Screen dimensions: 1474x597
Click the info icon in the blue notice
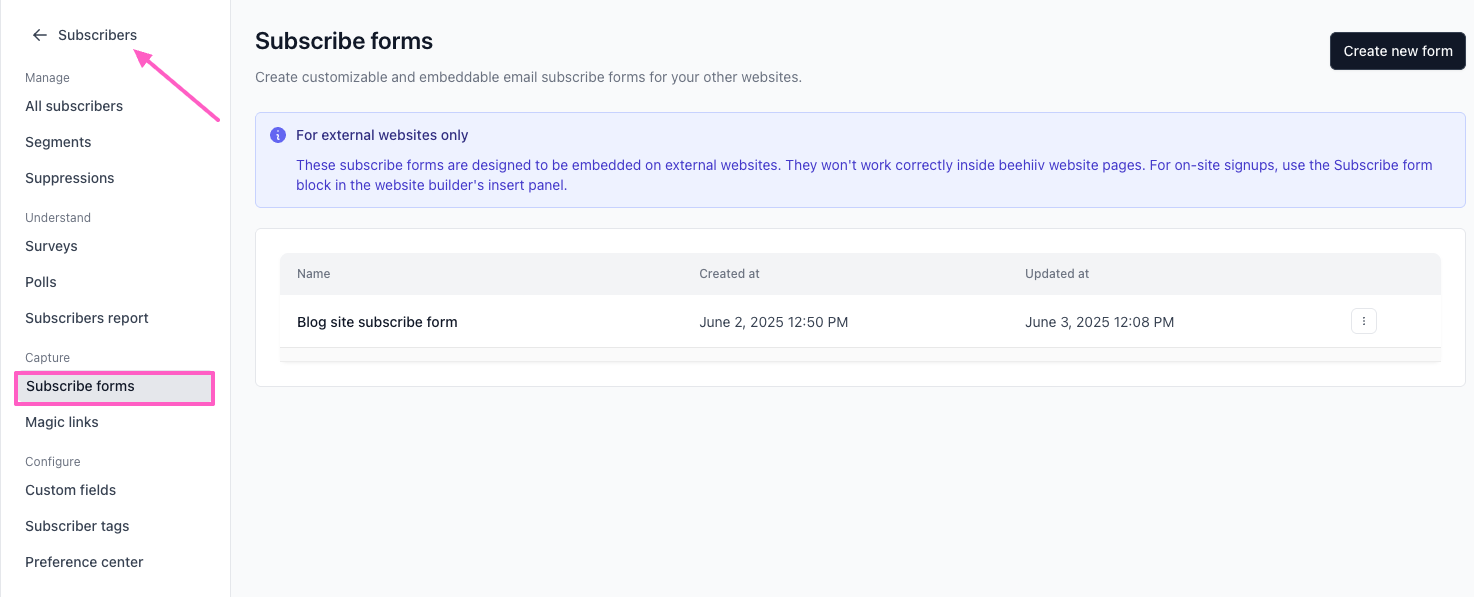point(278,135)
